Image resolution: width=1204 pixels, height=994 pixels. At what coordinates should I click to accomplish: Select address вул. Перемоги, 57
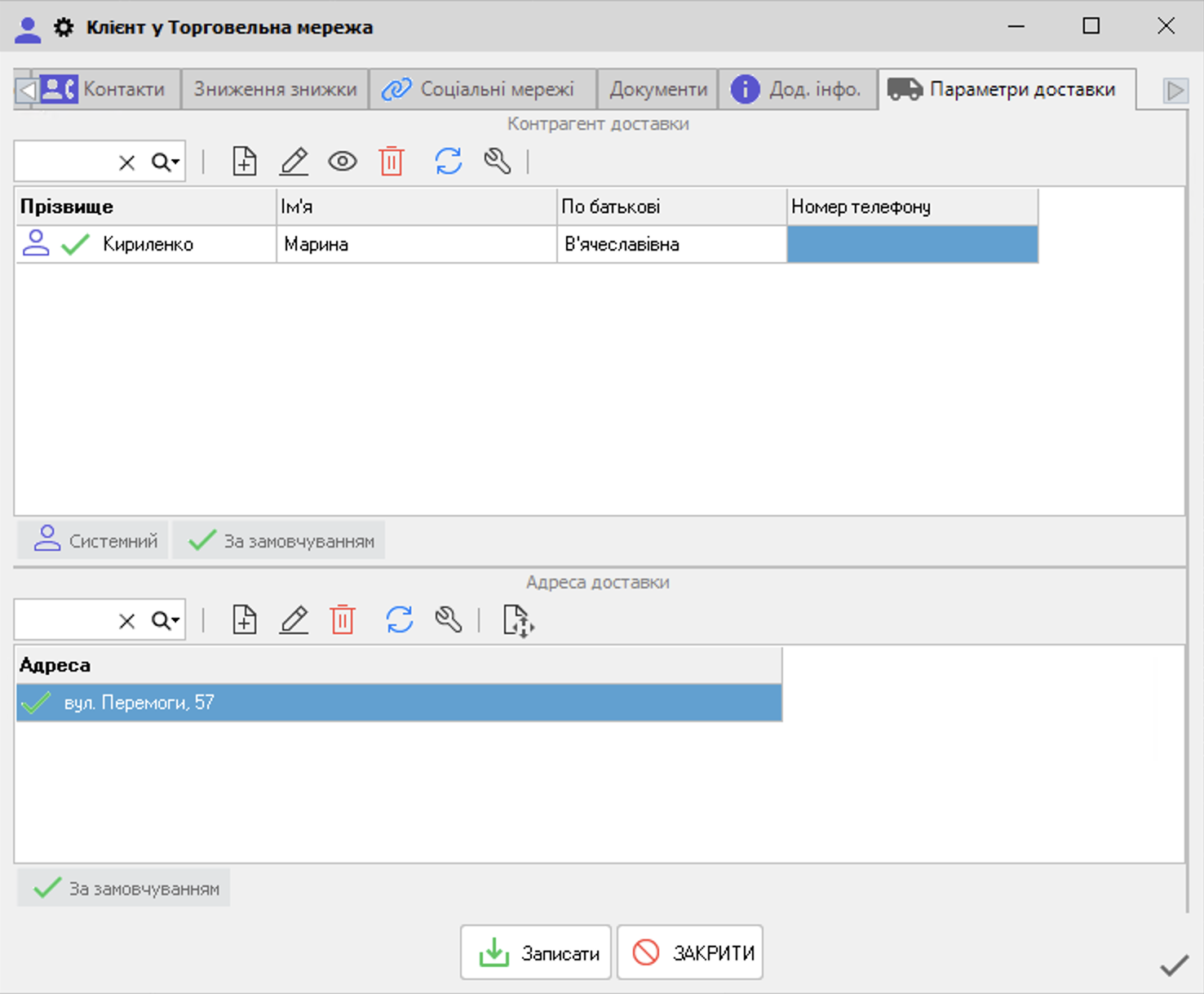tap(399, 703)
